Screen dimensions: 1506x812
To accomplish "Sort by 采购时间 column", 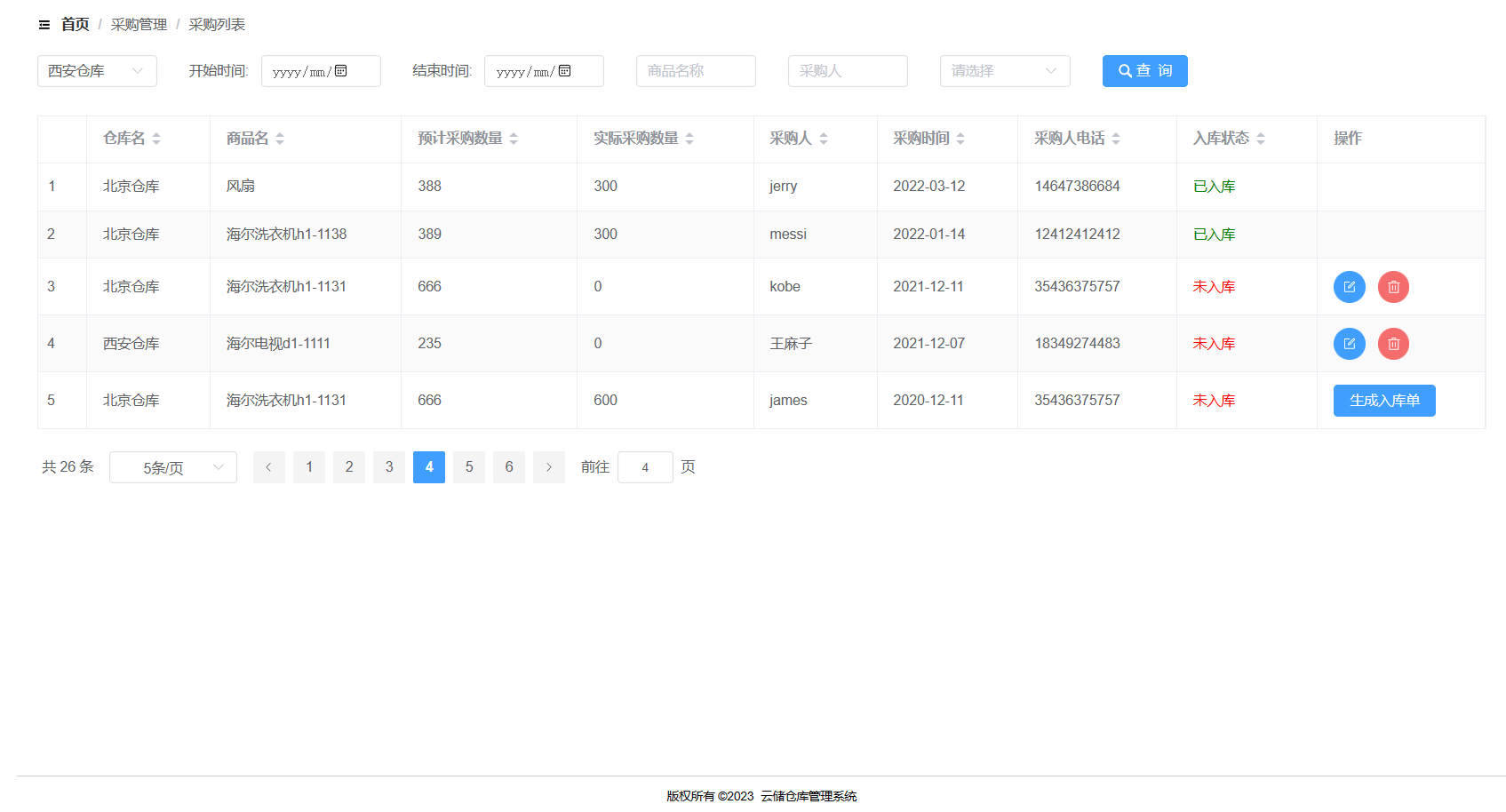I will 960,139.
